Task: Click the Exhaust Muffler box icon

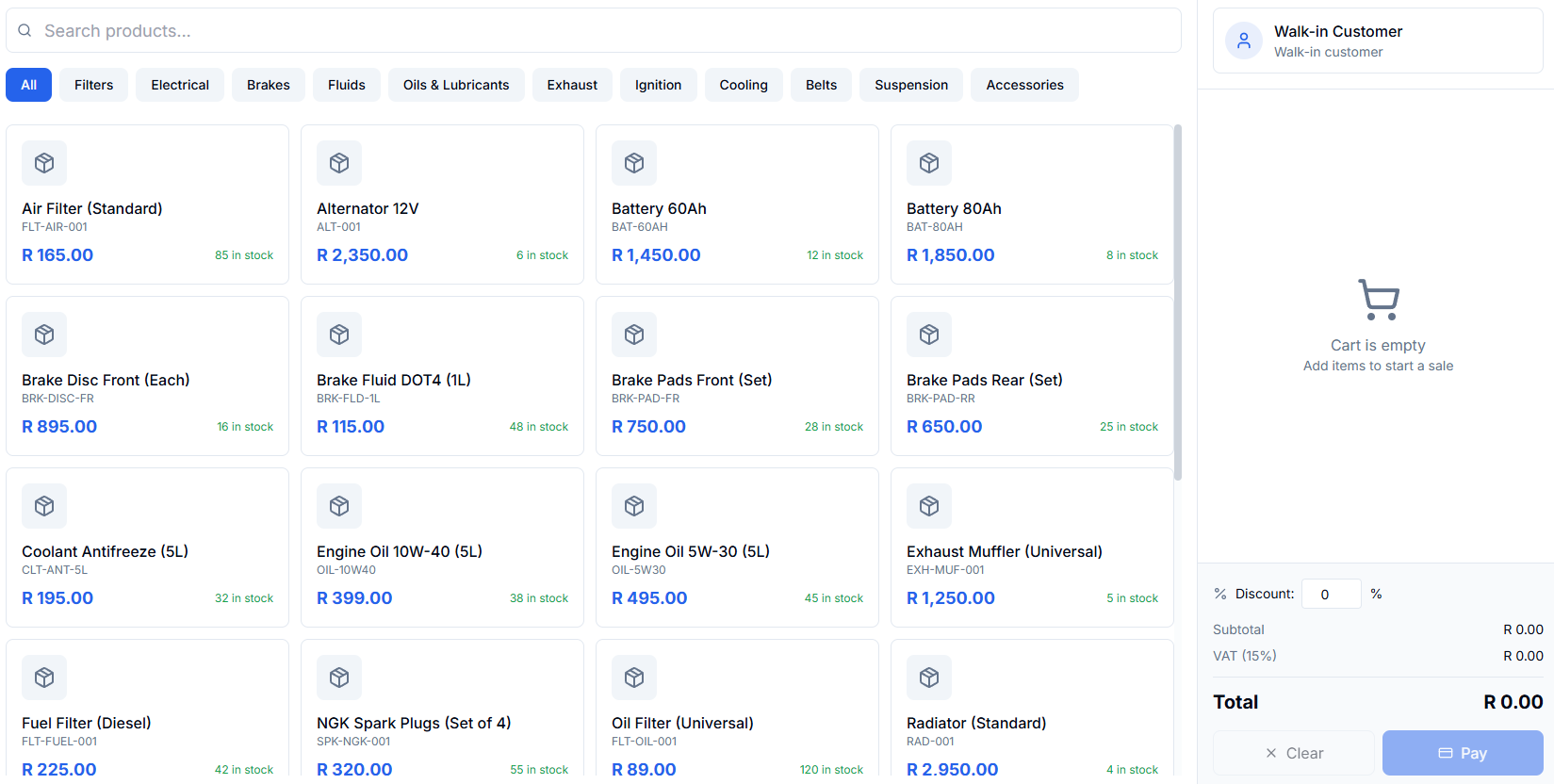Action: [929, 506]
